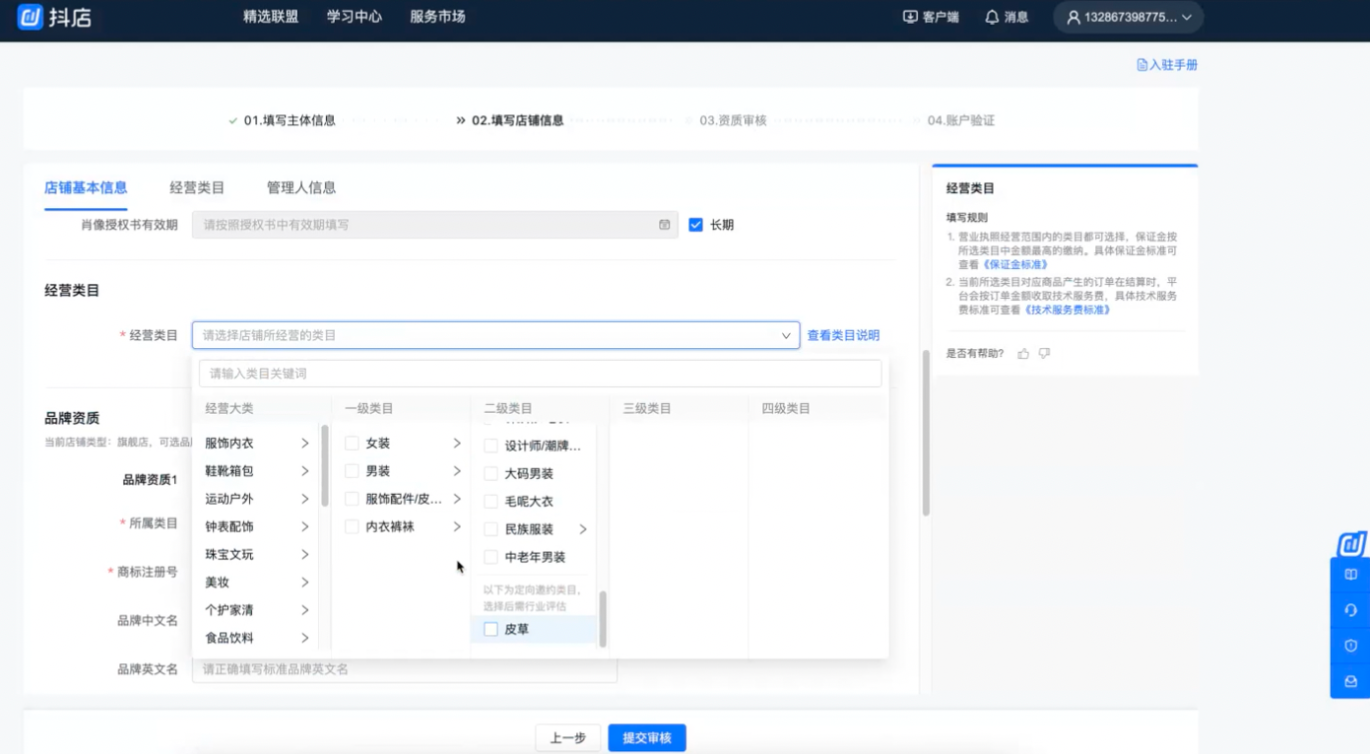Open the 保证金标准 link
Screen dimensions: 1370x754
1016,265
